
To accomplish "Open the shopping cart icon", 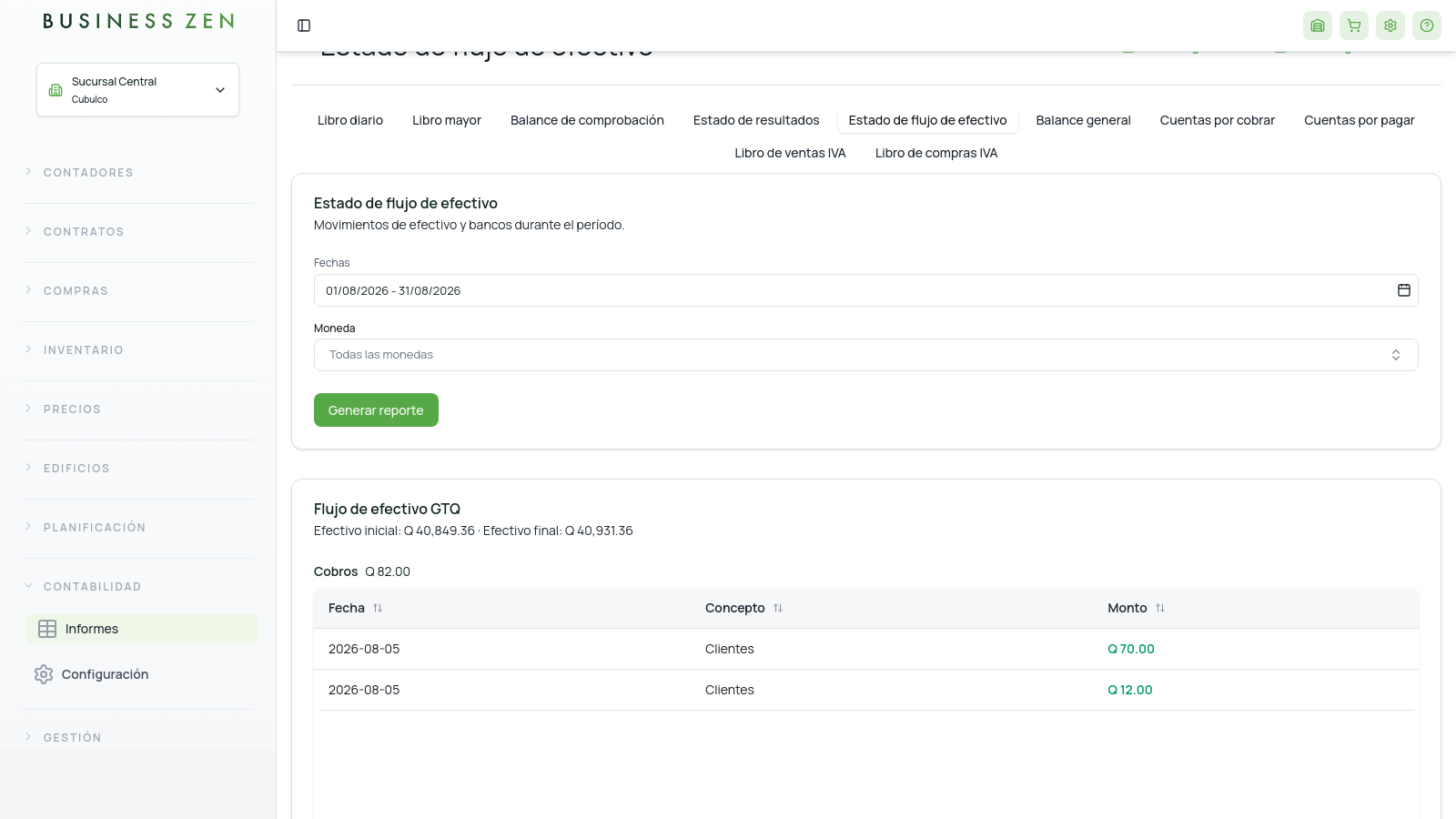I will click(x=1354, y=25).
